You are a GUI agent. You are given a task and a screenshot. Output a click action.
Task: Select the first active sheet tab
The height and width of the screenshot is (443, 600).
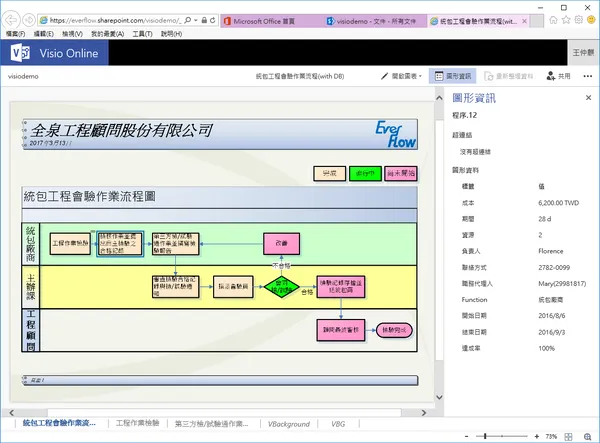coord(59,423)
